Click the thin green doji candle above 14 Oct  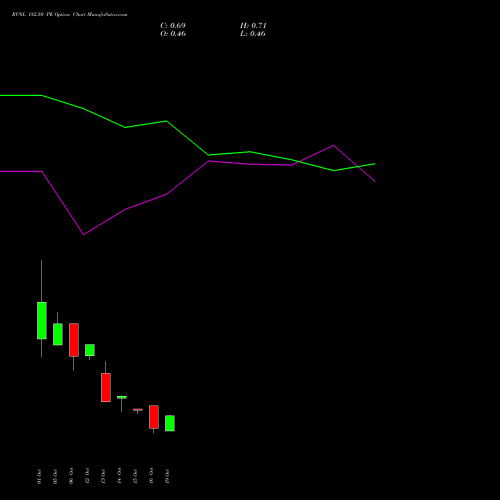coord(122,397)
